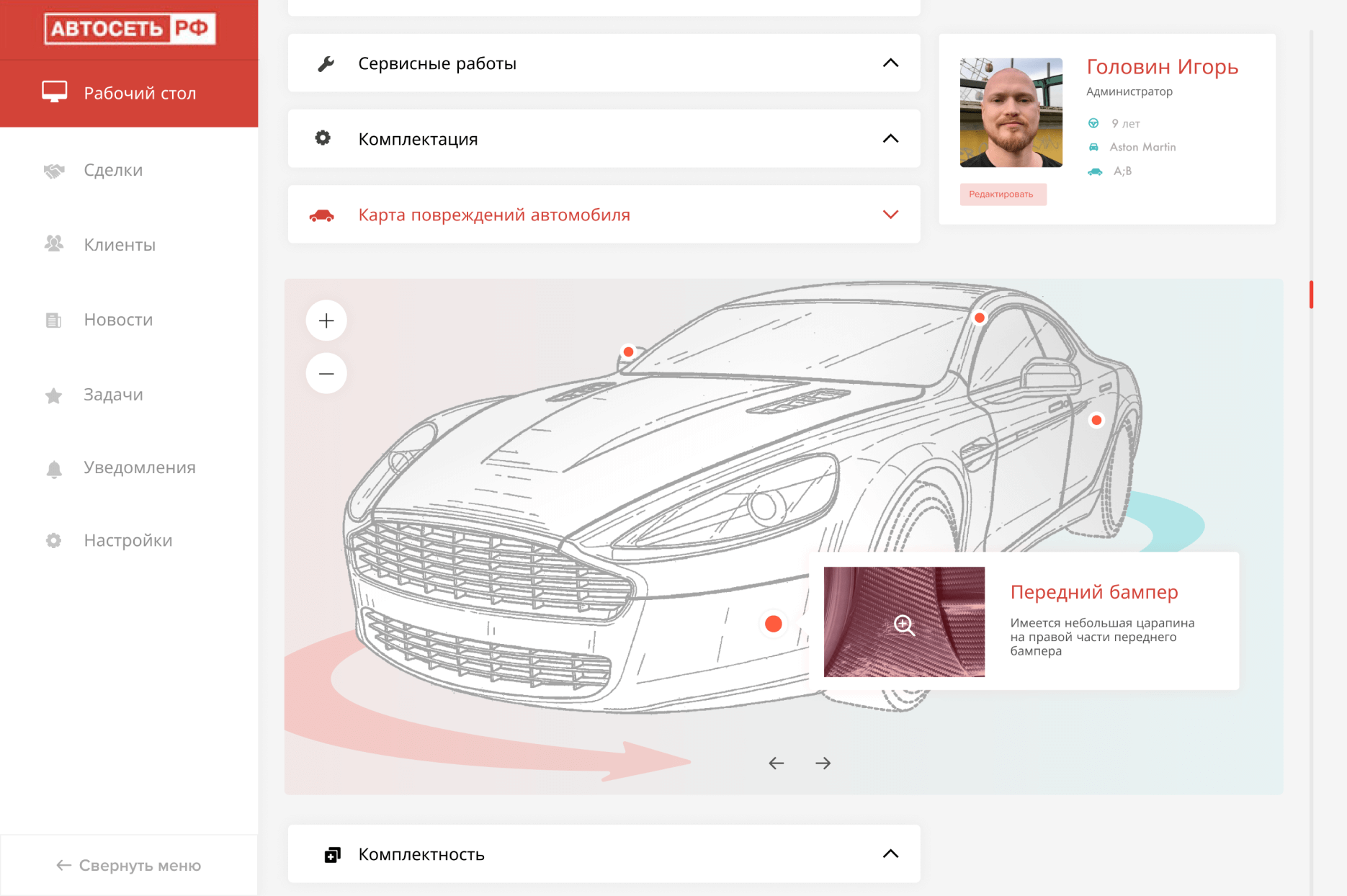Image resolution: width=1347 pixels, height=896 pixels.
Task: Open Клиенты in the sidebar
Action: (120, 245)
